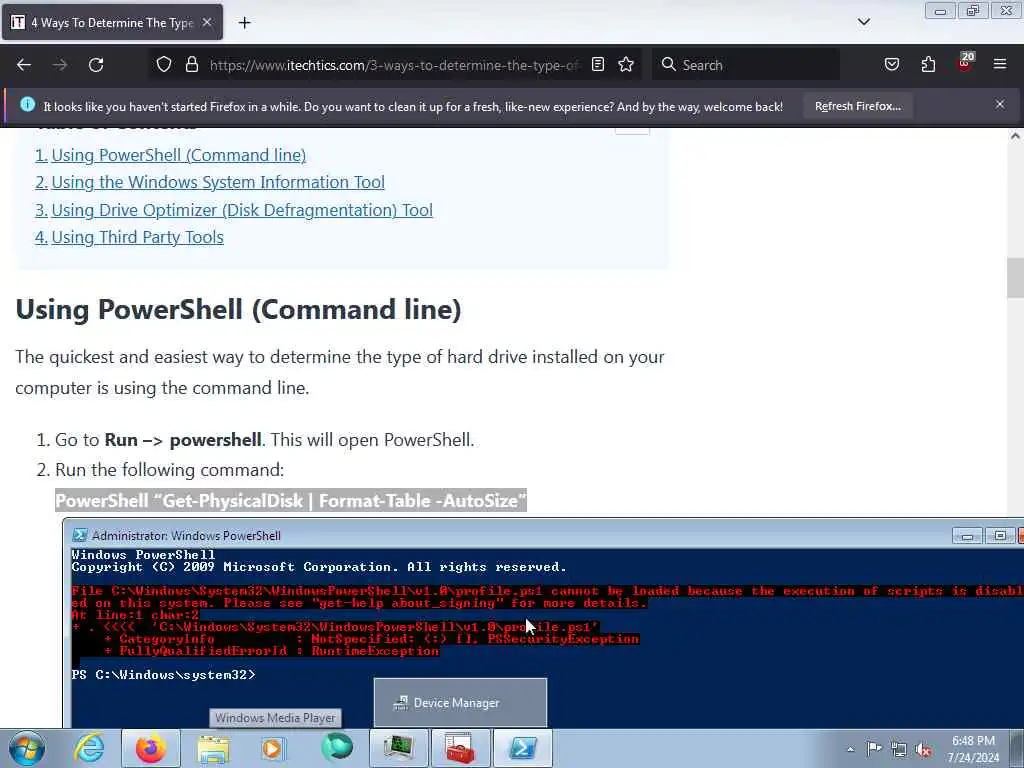Open Windows Explorer folder taskbar icon

coord(213,748)
